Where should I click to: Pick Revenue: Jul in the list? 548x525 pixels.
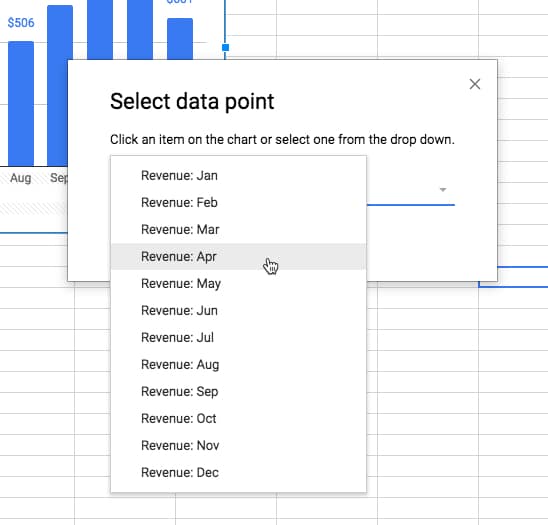238,337
